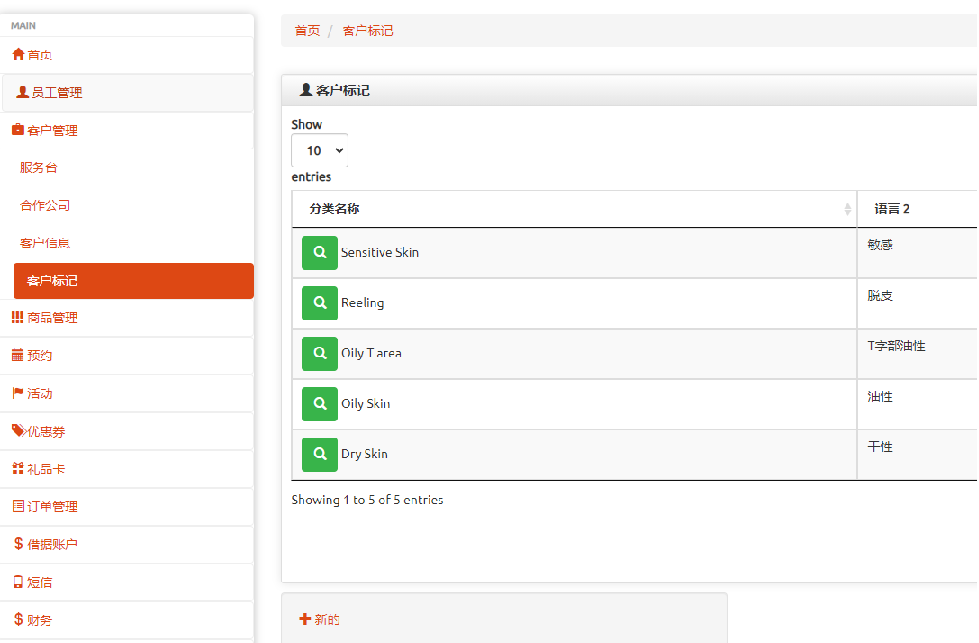Open 预约 from the sidebar
Image resolution: width=979 pixels, height=643 pixels.
[x=127, y=356]
